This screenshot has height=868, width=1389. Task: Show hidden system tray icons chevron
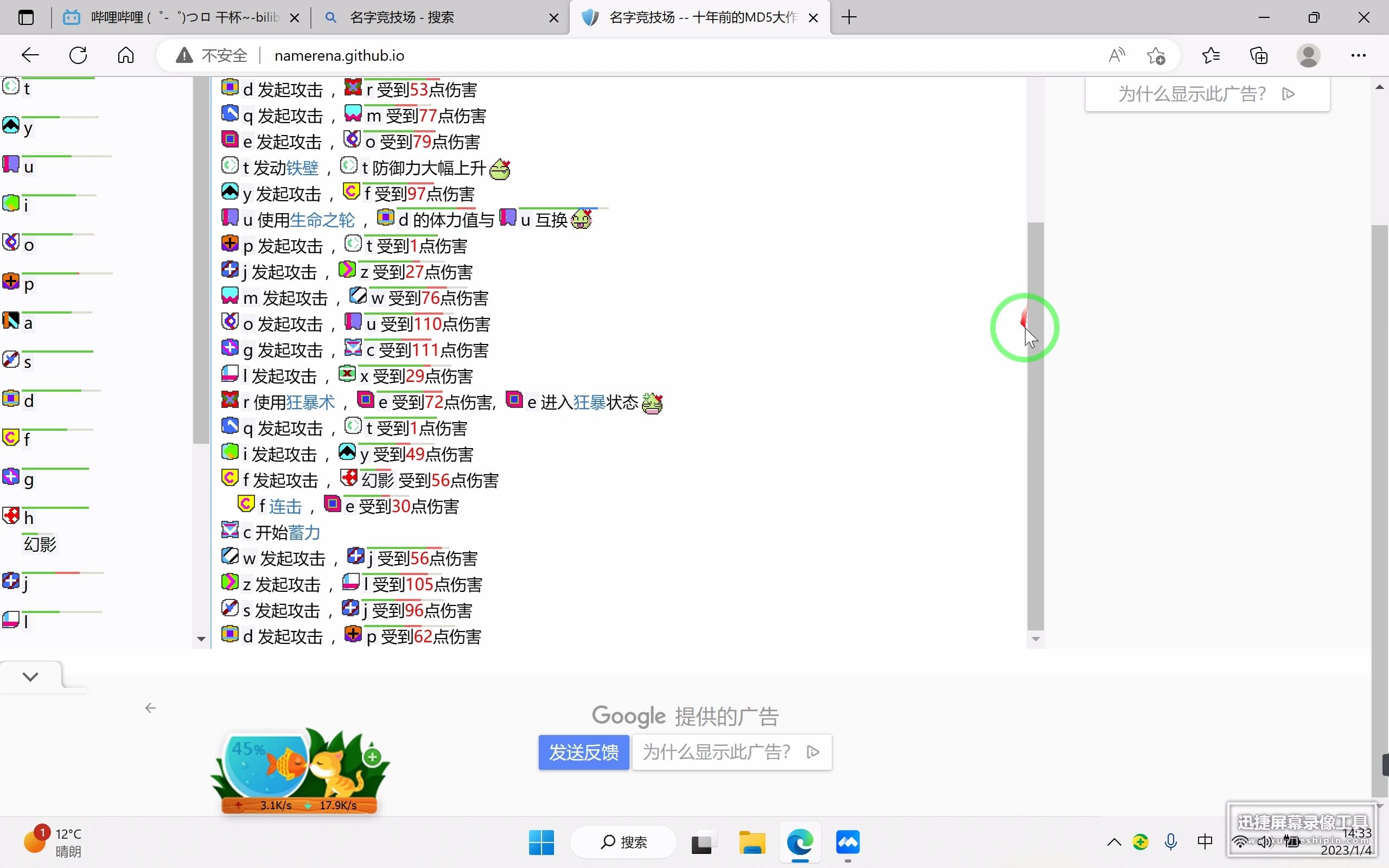(1114, 842)
